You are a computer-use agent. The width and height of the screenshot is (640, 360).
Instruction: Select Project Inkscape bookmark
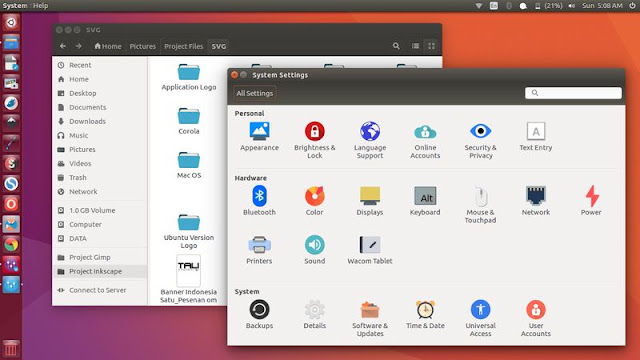click(100, 271)
